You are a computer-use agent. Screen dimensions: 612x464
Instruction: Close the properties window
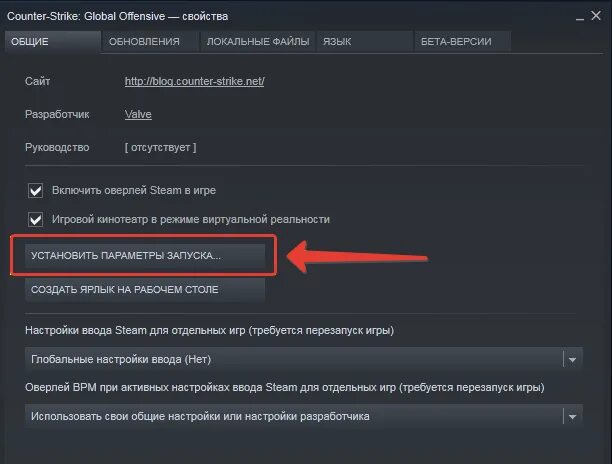596,16
